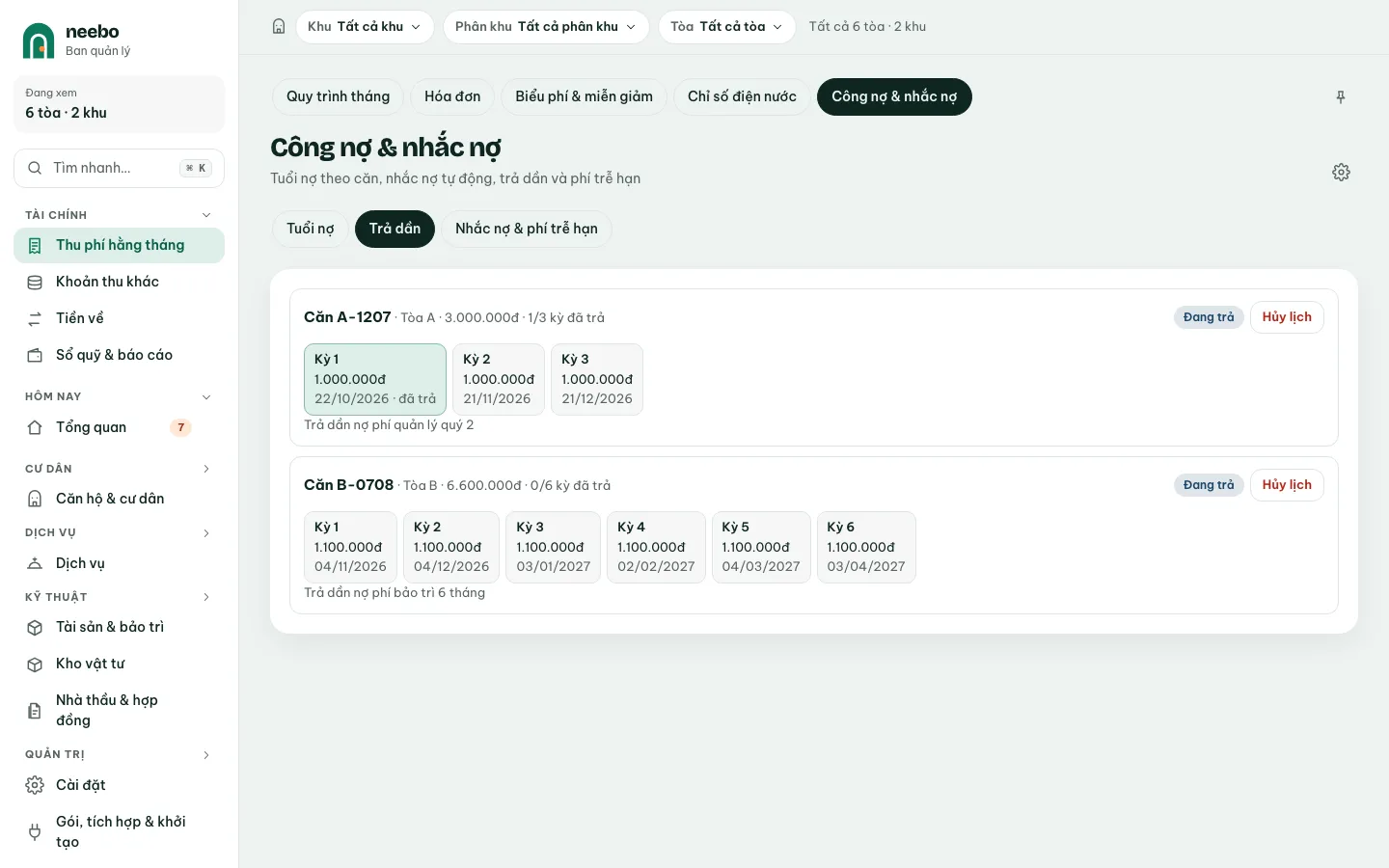
Task: Click the building icon before Khu filter
Action: pos(279,27)
